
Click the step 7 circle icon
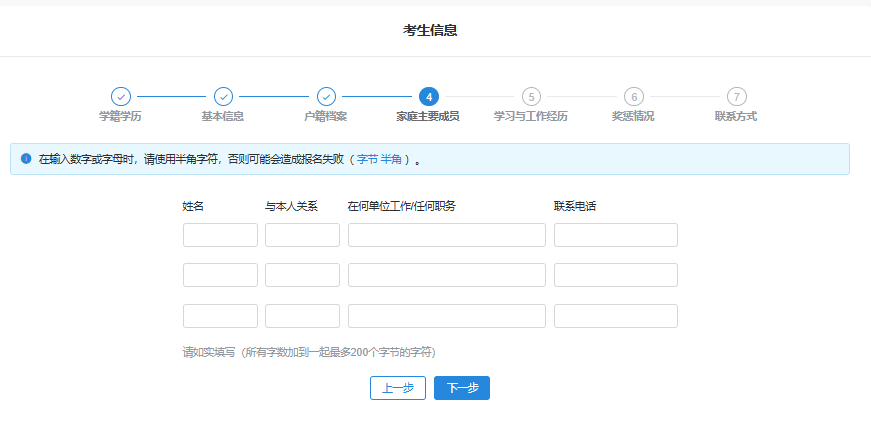pos(737,97)
